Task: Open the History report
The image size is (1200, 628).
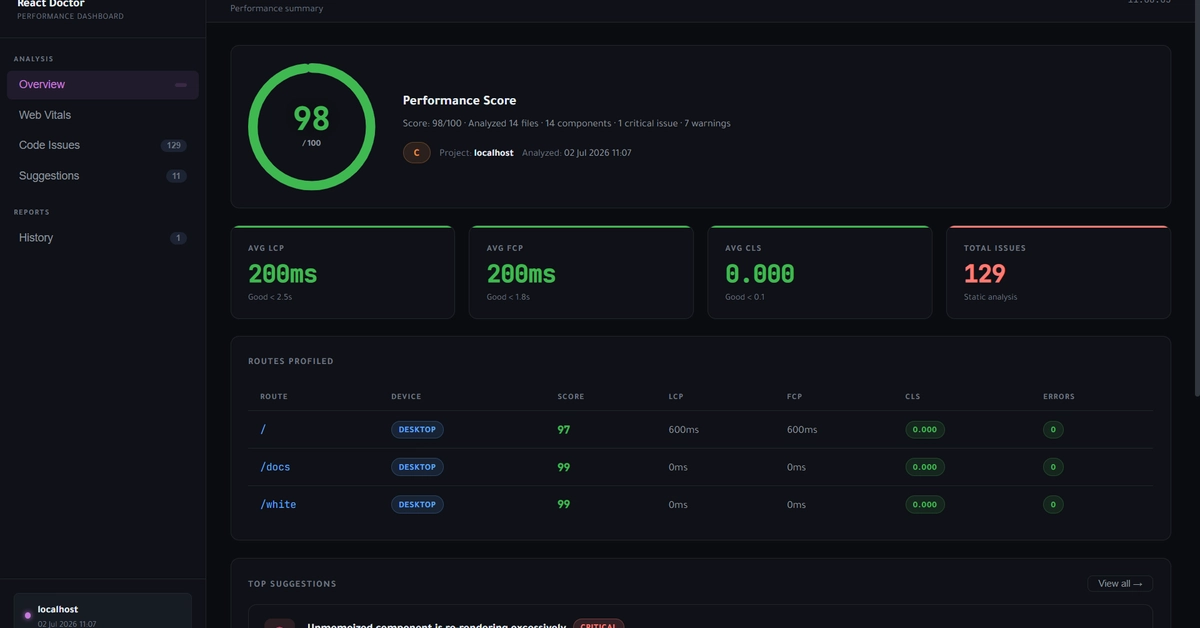Action: pyautogui.click(x=103, y=238)
